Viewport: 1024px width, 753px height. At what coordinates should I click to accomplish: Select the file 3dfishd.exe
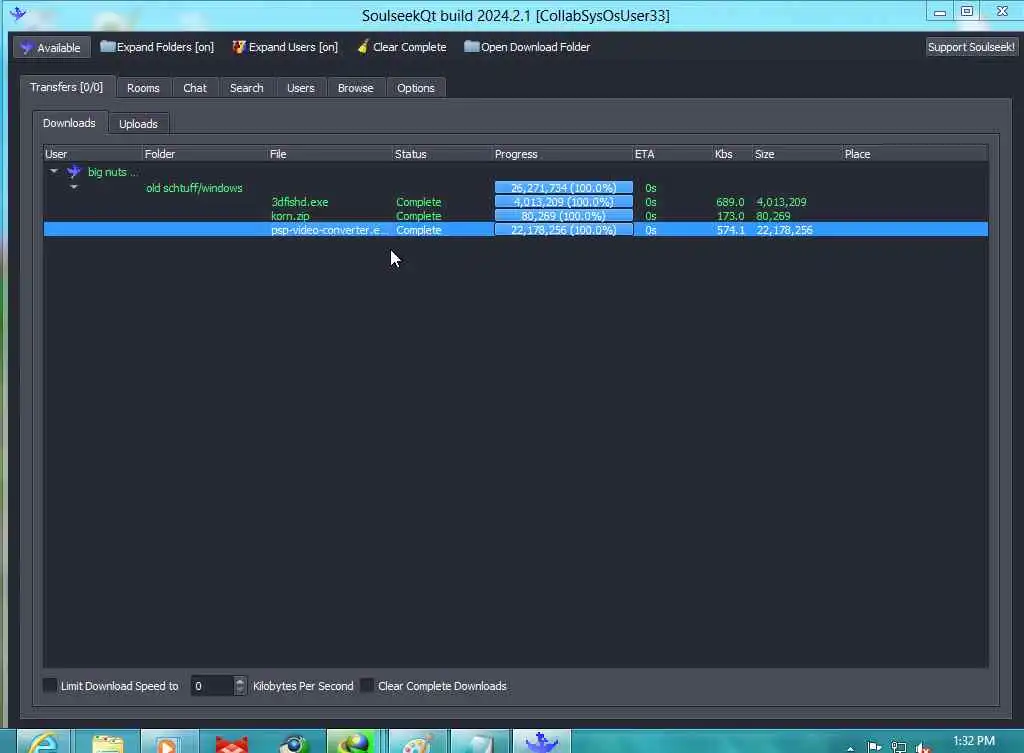pyautogui.click(x=300, y=202)
